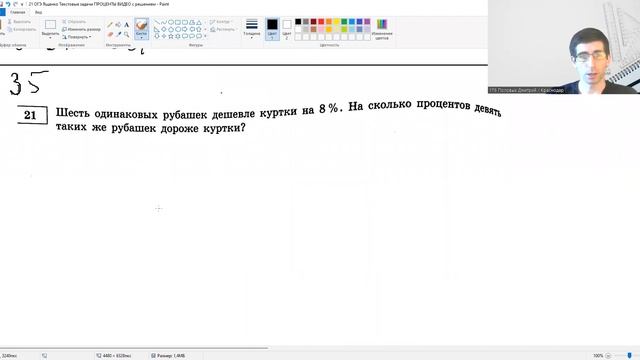Choose the Right triangle shape

tap(157, 29)
